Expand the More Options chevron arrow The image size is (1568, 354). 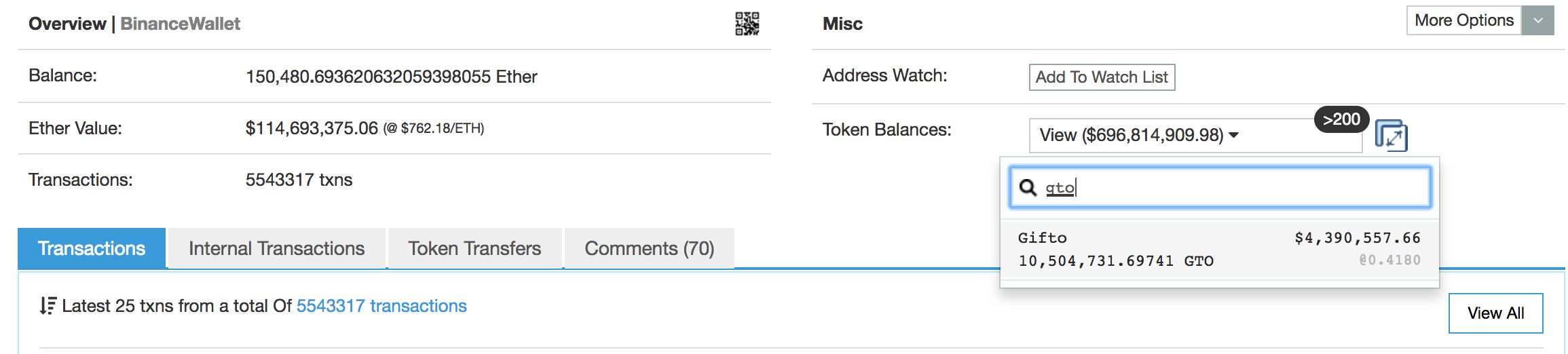click(x=1538, y=20)
